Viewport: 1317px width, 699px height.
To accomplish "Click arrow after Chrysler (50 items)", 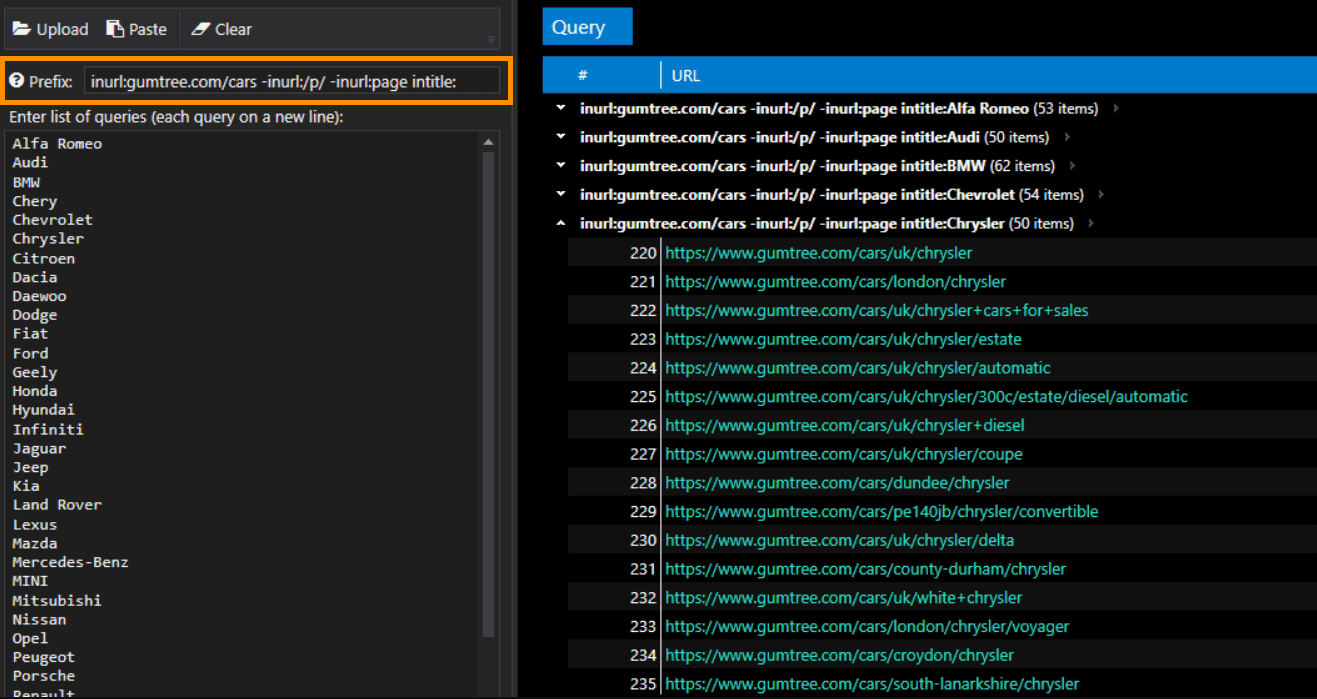I will coord(1092,223).
